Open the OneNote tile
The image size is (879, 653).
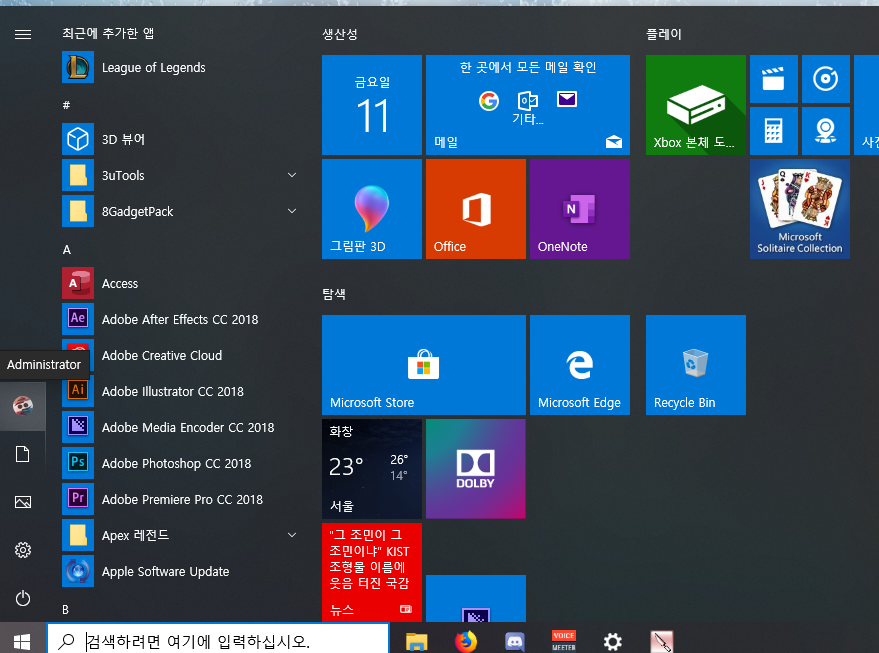tap(580, 209)
